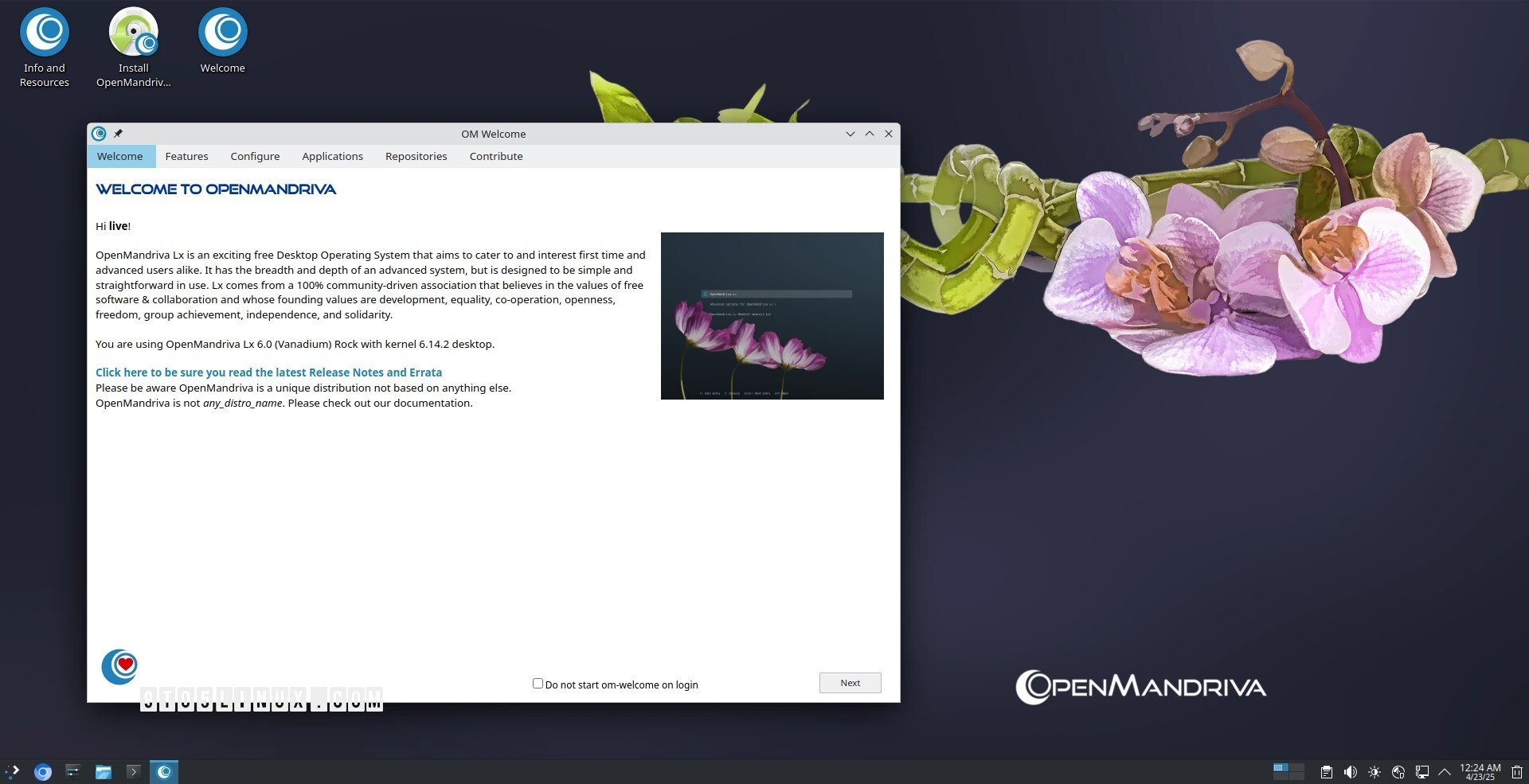Viewport: 1529px width, 784px height.
Task: Open the Applications tab
Action: click(333, 157)
